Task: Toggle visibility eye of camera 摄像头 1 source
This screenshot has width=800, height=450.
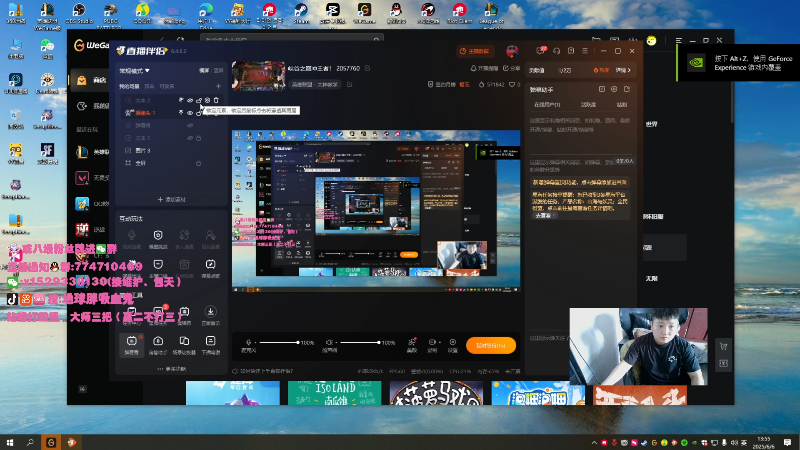Action: (x=190, y=113)
